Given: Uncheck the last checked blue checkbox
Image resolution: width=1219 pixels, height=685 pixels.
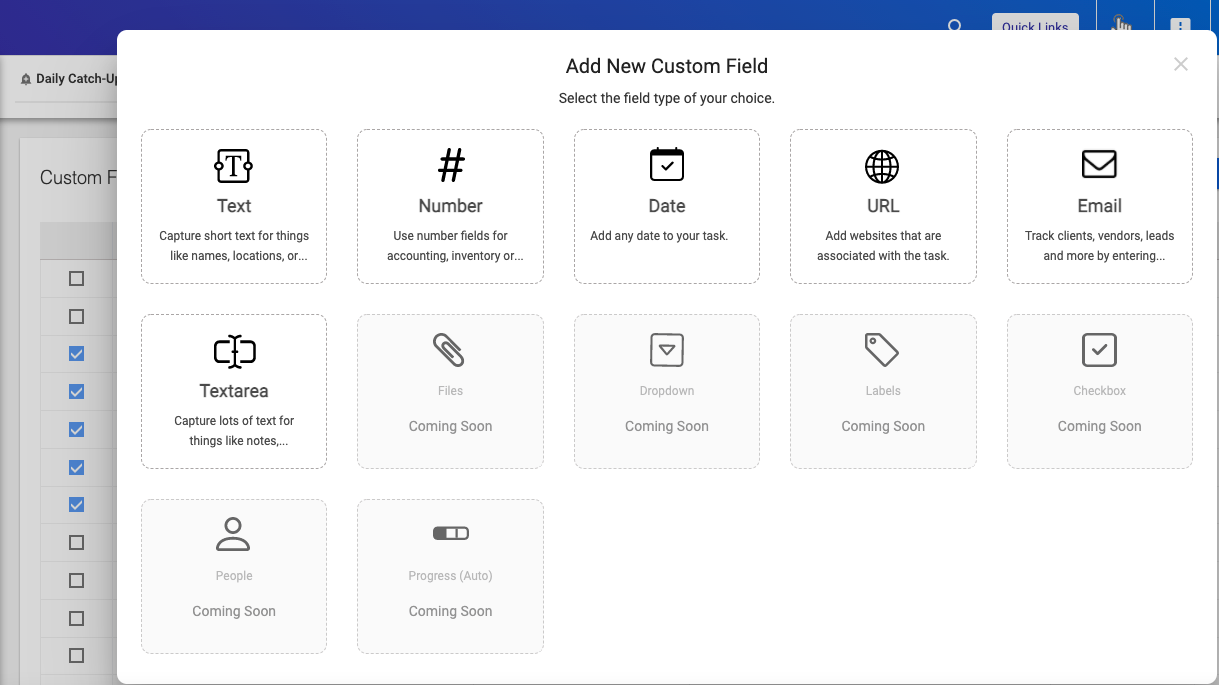Looking at the screenshot, I should (76, 505).
